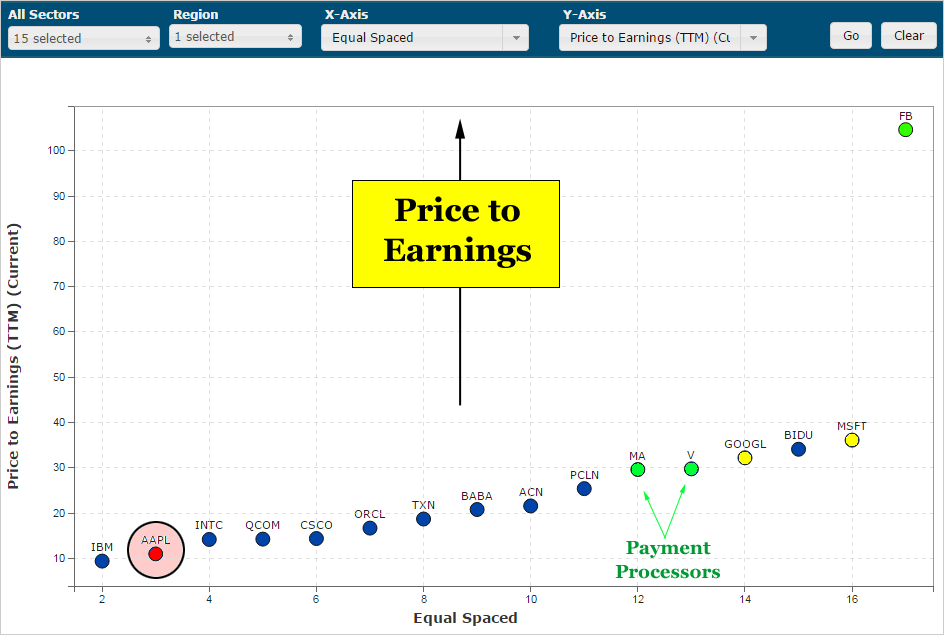Image resolution: width=944 pixels, height=635 pixels.
Task: Select the ORCL data point
Action: [x=370, y=528]
